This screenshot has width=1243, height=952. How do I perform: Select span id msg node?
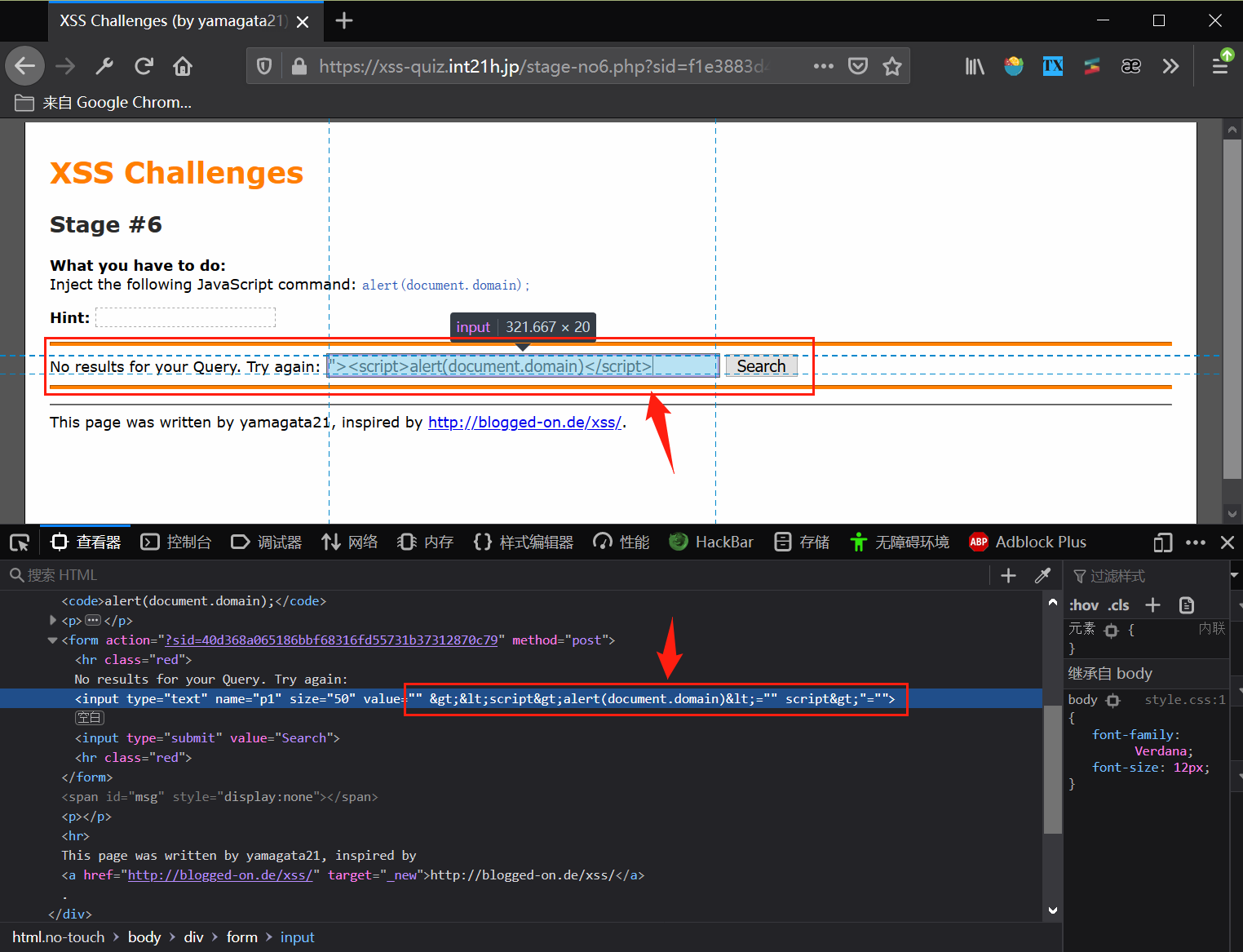tap(219, 797)
